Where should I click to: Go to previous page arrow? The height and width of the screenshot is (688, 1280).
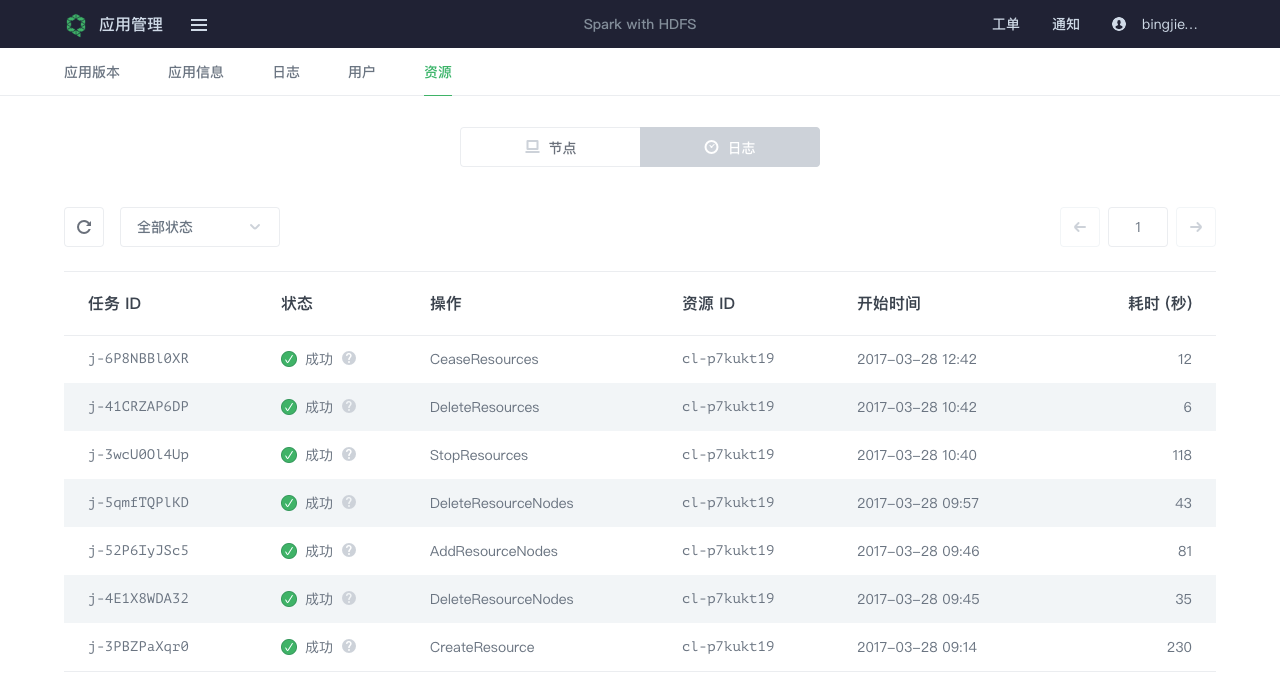pyautogui.click(x=1080, y=227)
